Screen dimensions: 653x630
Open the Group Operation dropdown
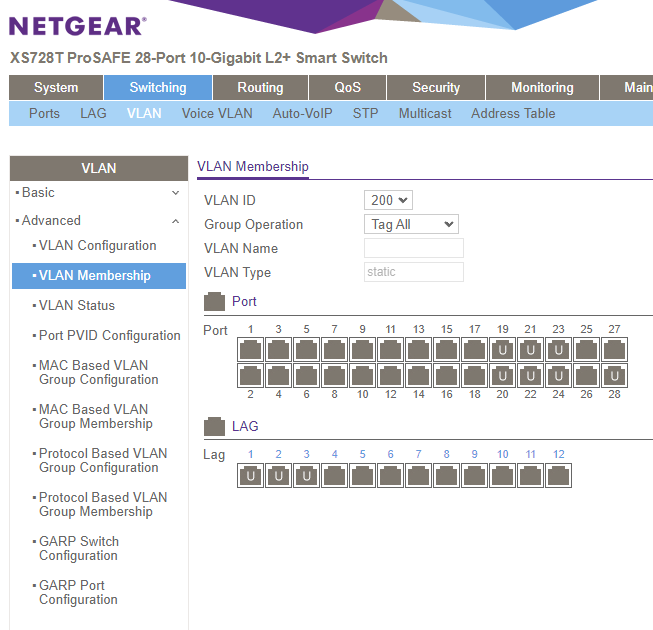(411, 225)
